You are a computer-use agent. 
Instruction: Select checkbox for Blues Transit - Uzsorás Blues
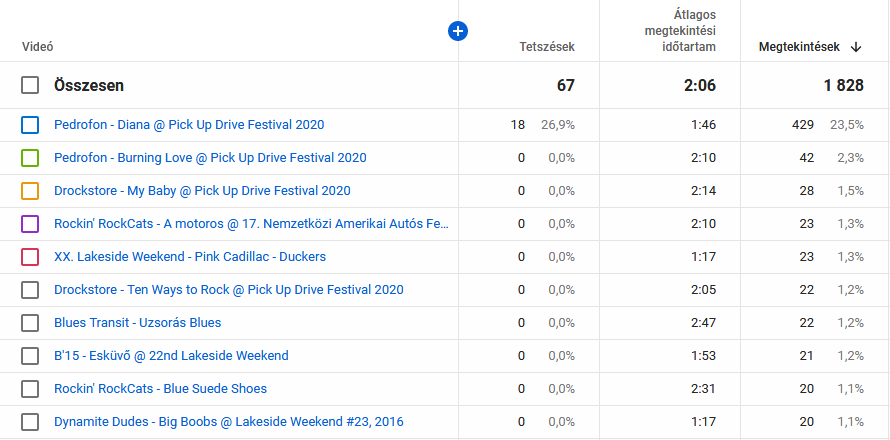30,323
